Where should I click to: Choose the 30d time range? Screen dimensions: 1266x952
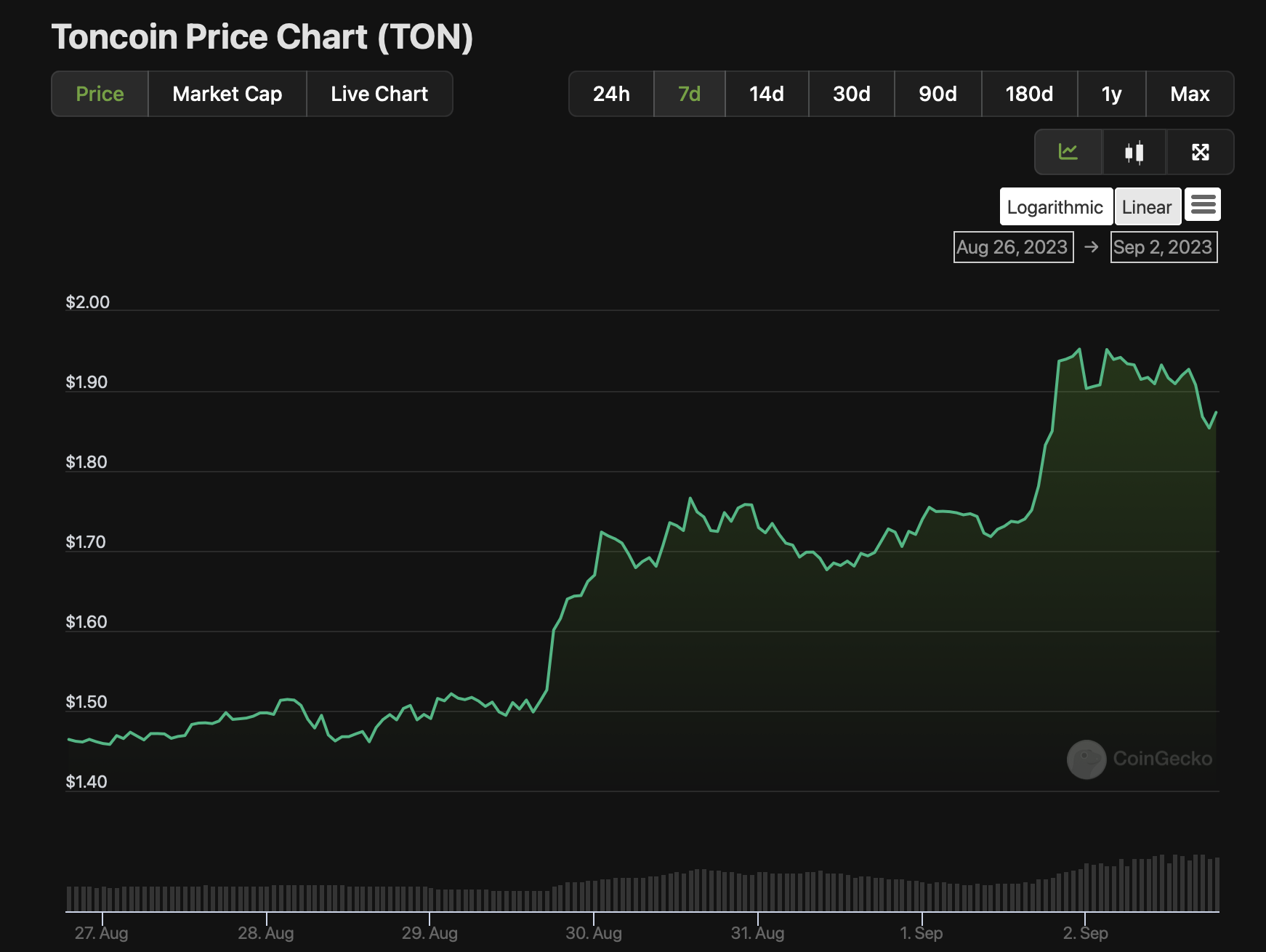(x=852, y=94)
